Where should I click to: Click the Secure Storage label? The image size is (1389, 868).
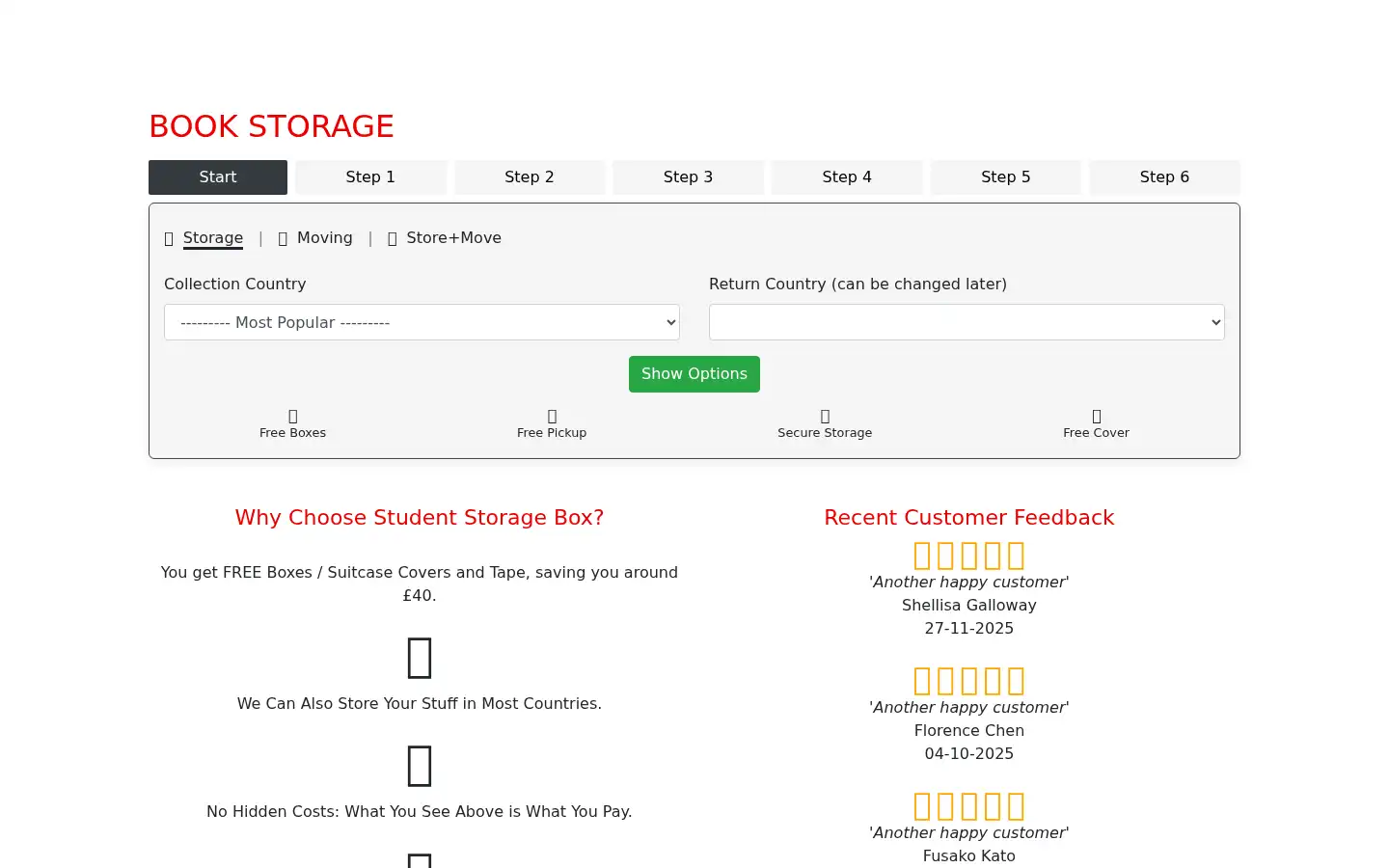click(825, 433)
